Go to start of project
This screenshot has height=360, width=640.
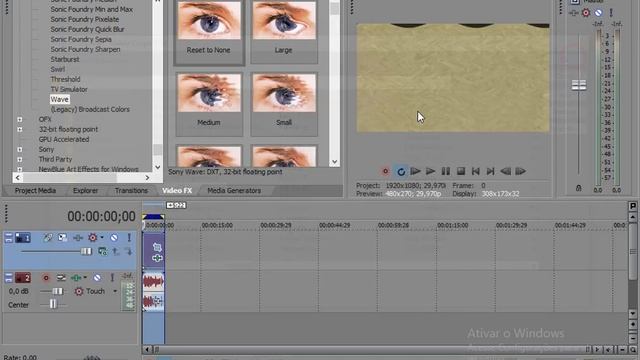pos(476,171)
